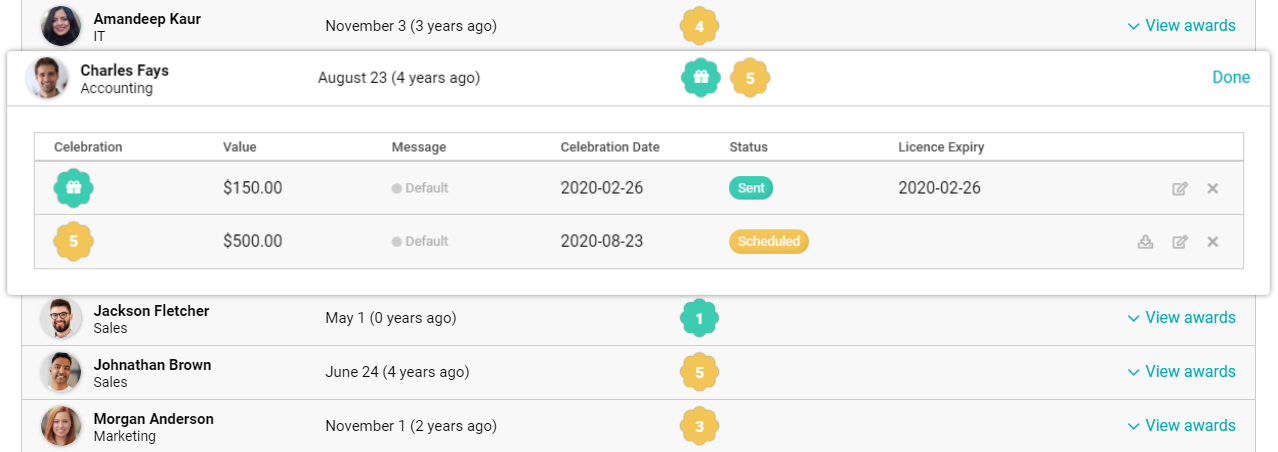Open View awards for Morgan Anderson
This screenshot has width=1278, height=452.
(1181, 426)
